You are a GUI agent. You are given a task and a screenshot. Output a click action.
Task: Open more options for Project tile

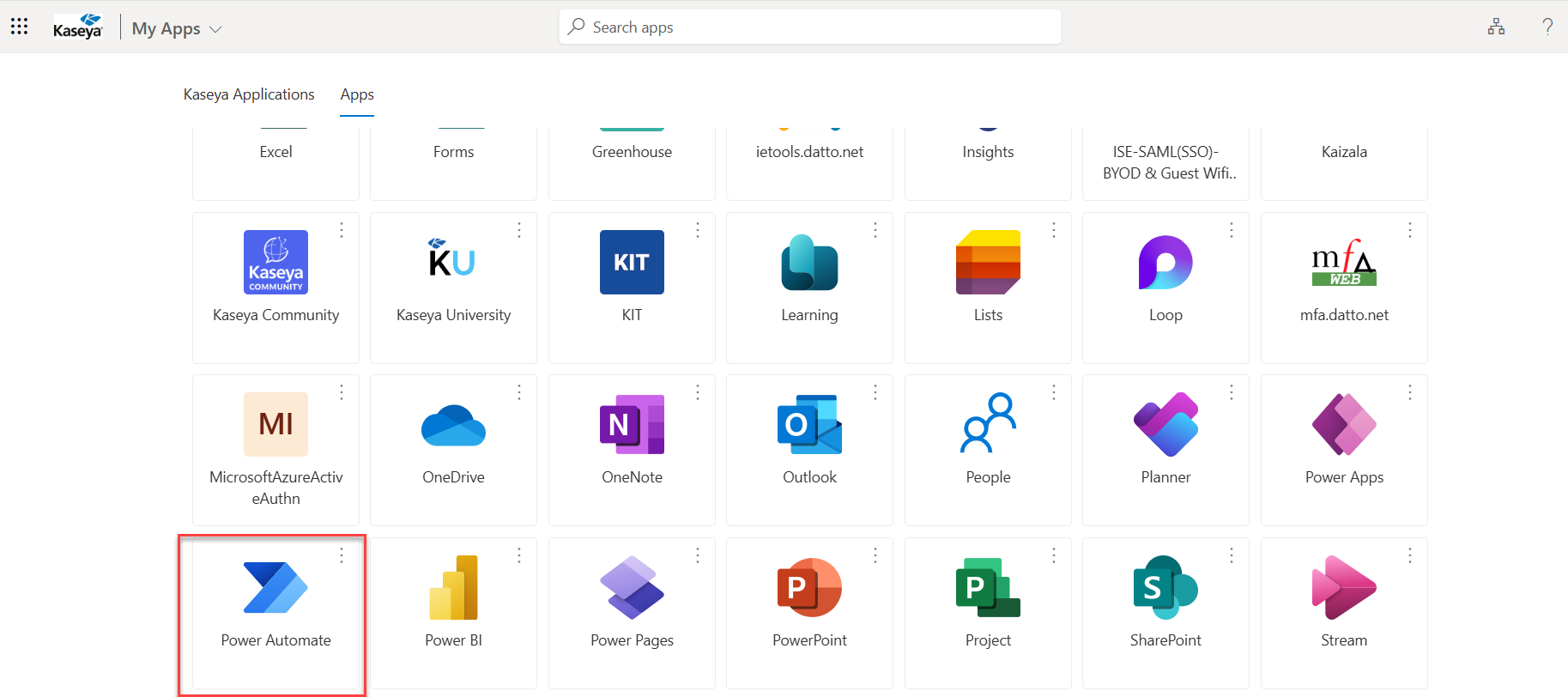pos(1054,555)
